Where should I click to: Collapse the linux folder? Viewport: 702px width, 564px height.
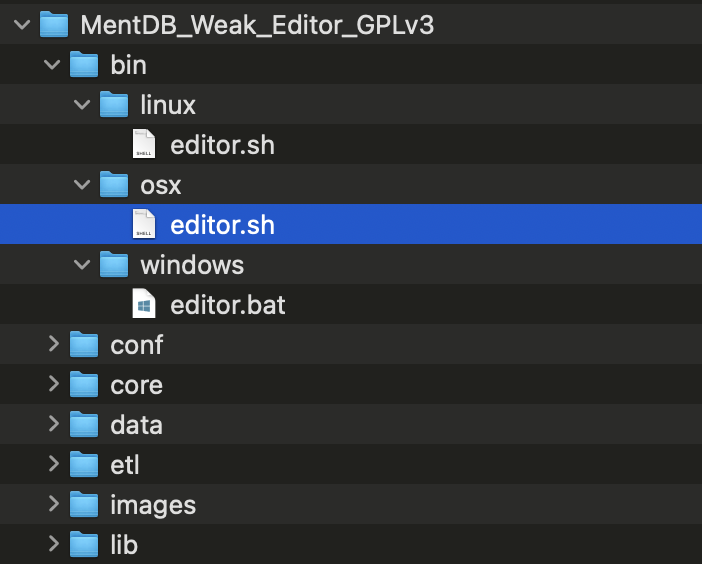83,105
